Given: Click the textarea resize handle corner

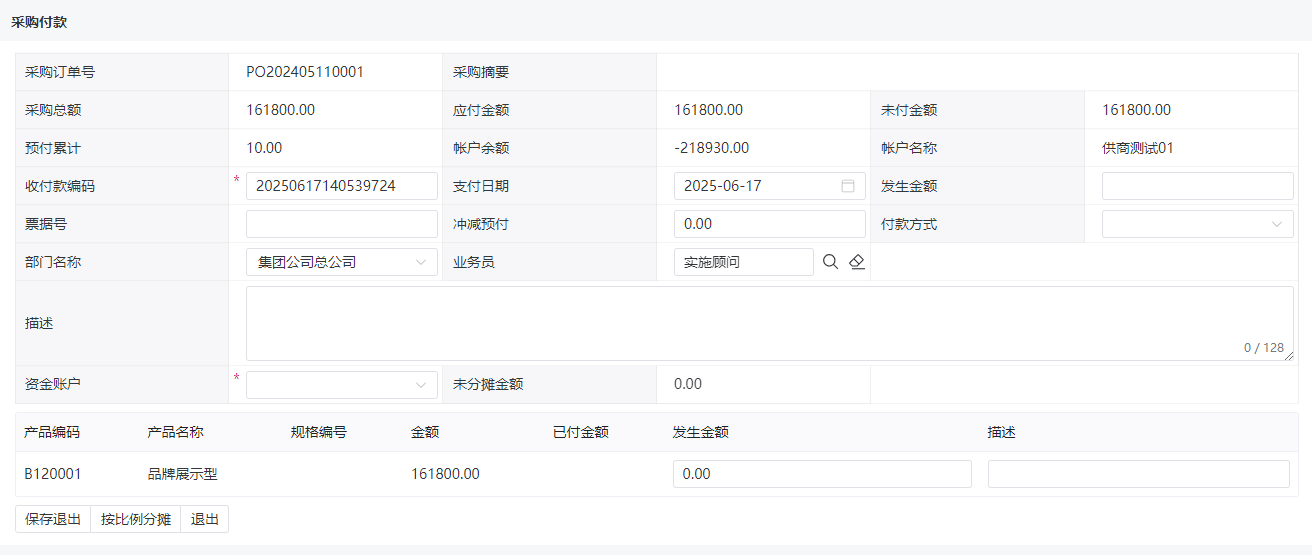Looking at the screenshot, I should (1288, 355).
